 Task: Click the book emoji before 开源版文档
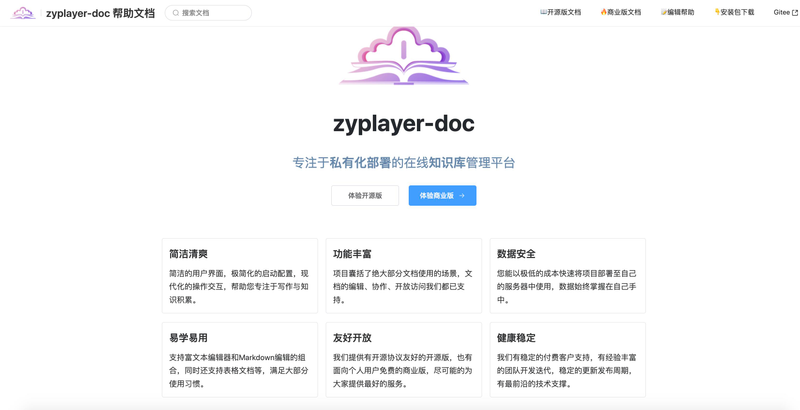click(543, 12)
